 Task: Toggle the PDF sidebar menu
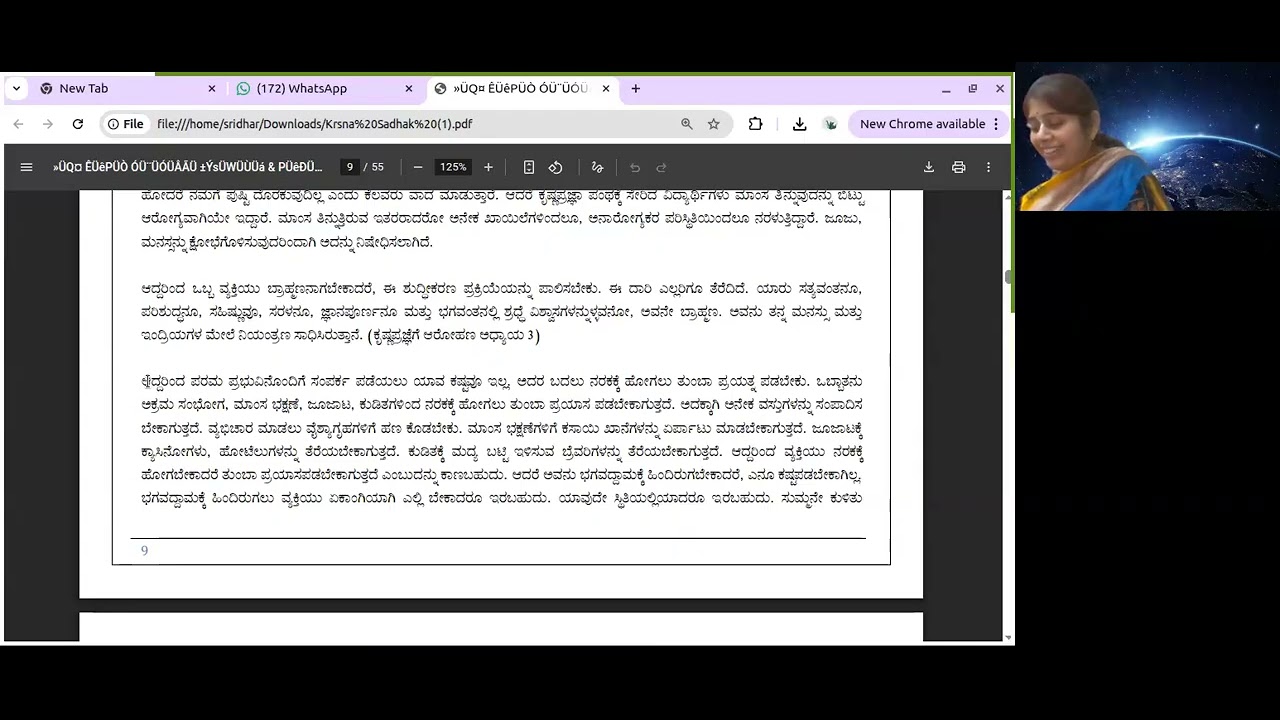(27, 167)
